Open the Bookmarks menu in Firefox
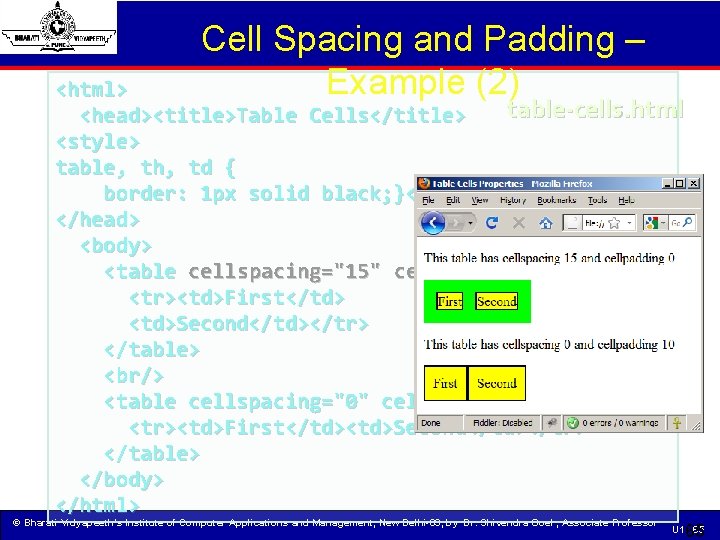Viewport: 720px width, 540px height. 556,200
